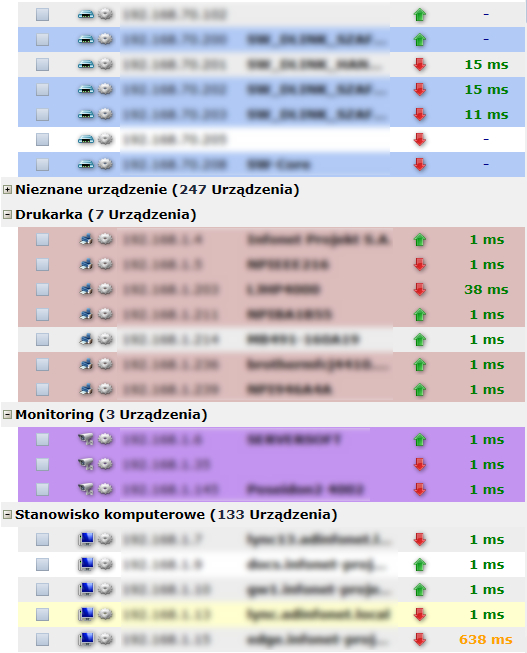527x653 pixels.
Task: Click switch icon in the 11 ms row
Action: [86, 114]
